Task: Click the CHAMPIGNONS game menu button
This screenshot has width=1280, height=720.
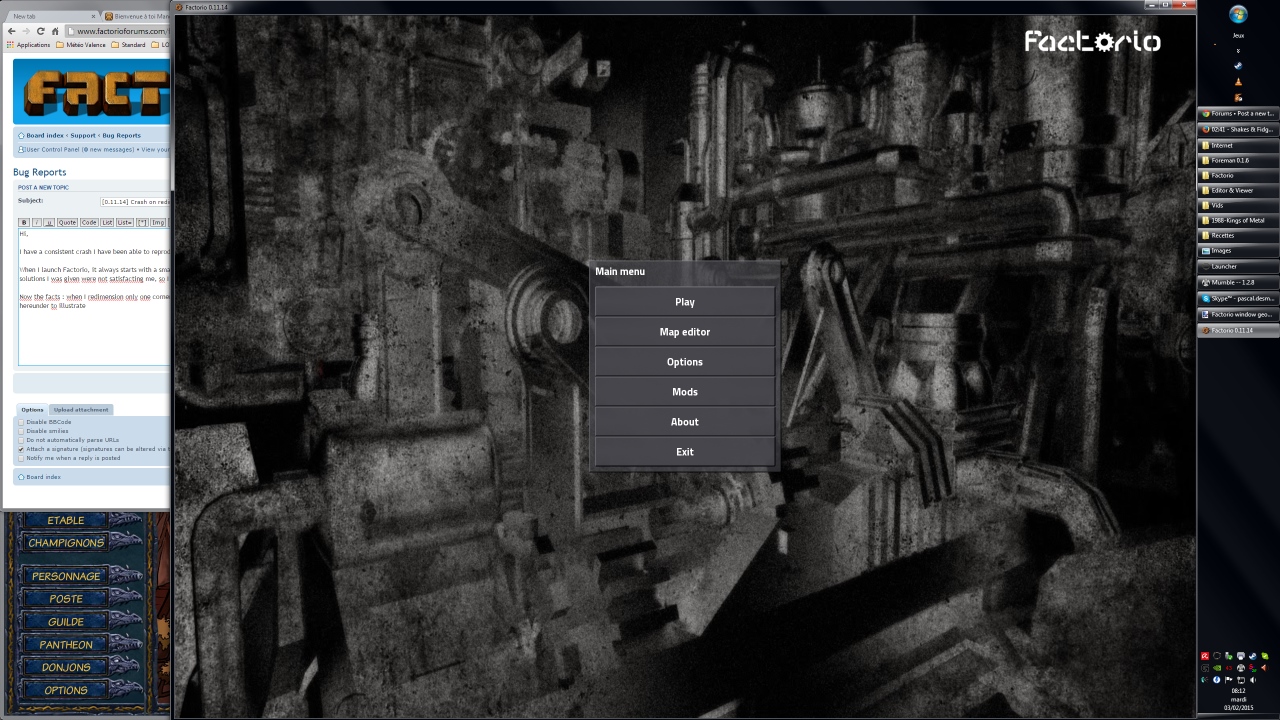Action: 66,543
